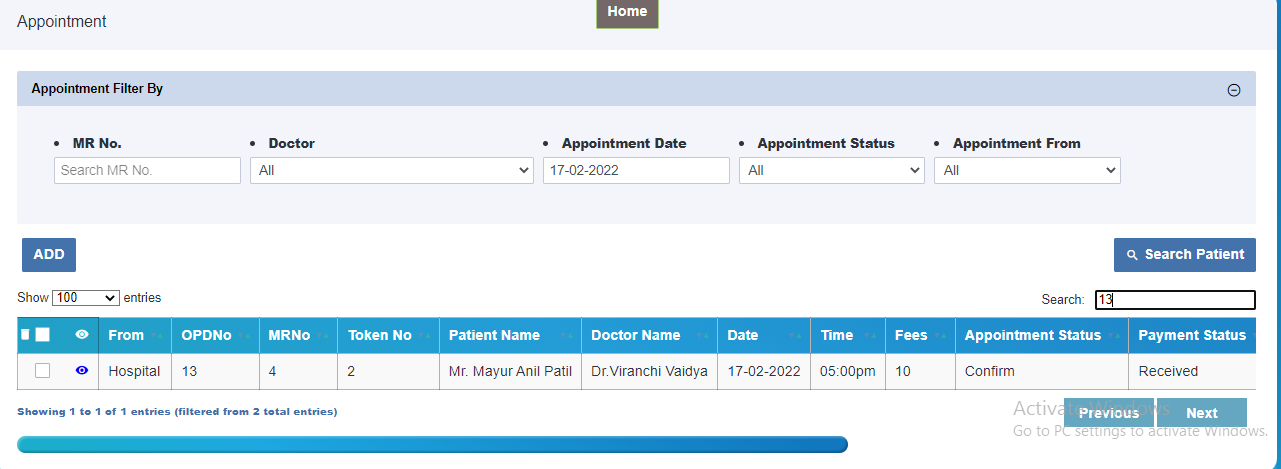Toggle the select-all checkbox in header
Screen dimensions: 1281x469
pos(42,335)
